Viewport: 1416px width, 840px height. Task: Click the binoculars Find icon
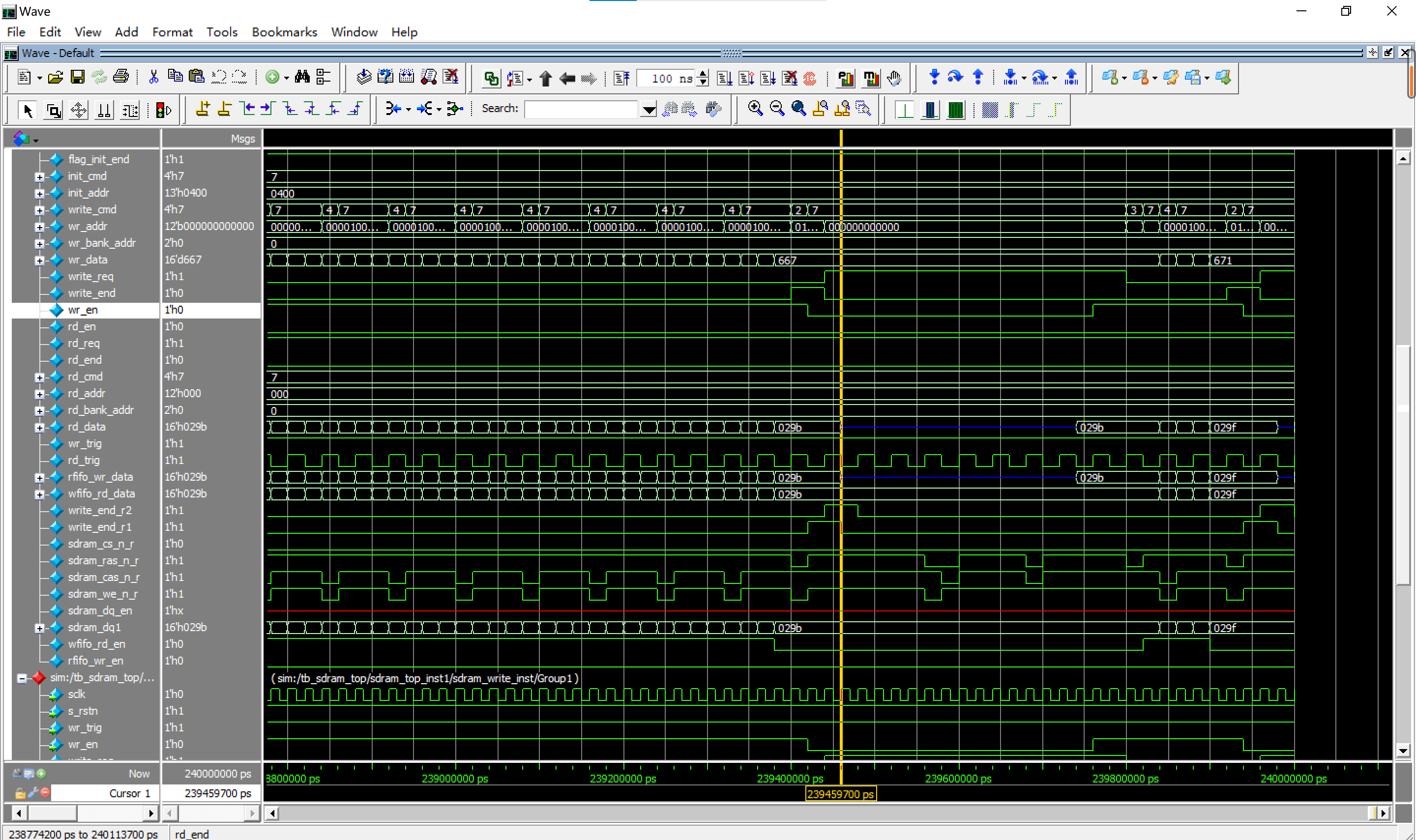[302, 77]
